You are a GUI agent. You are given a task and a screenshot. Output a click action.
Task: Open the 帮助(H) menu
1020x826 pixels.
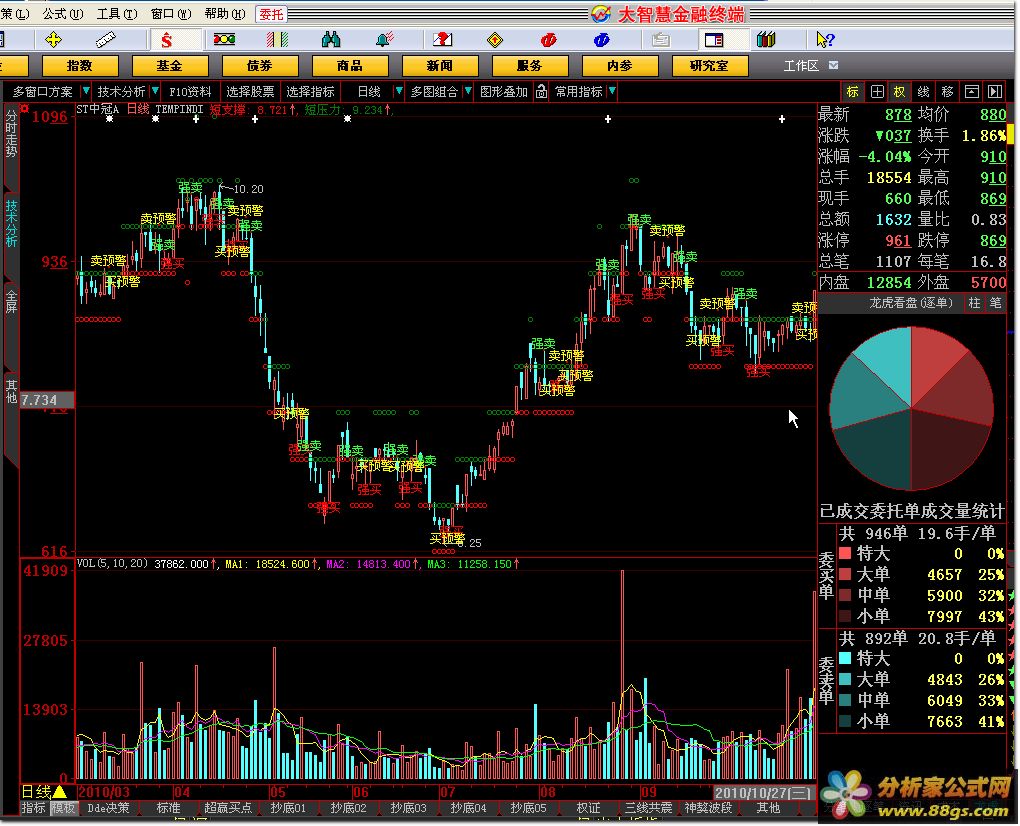(x=224, y=14)
